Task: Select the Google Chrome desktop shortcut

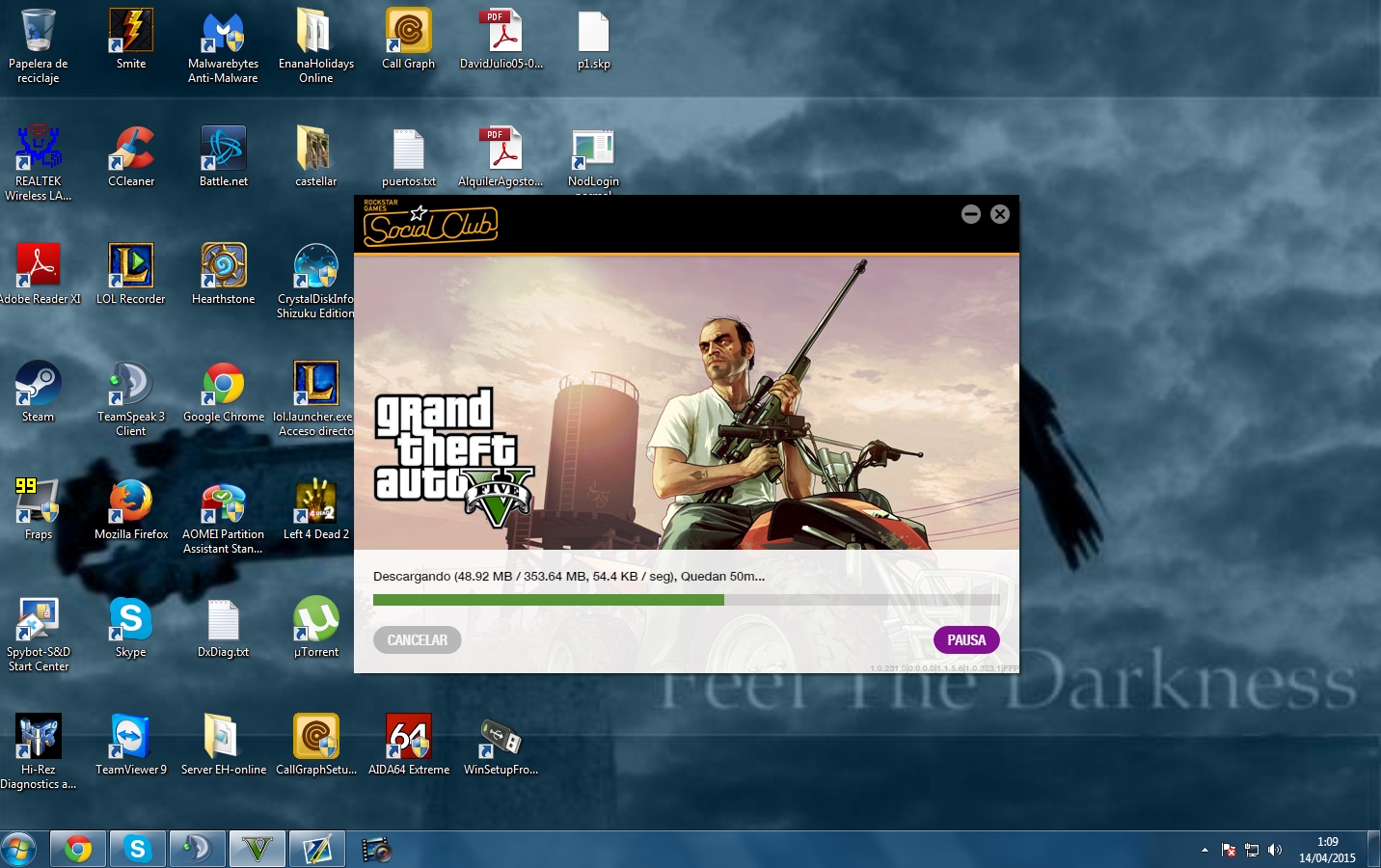Action: pyautogui.click(x=223, y=393)
